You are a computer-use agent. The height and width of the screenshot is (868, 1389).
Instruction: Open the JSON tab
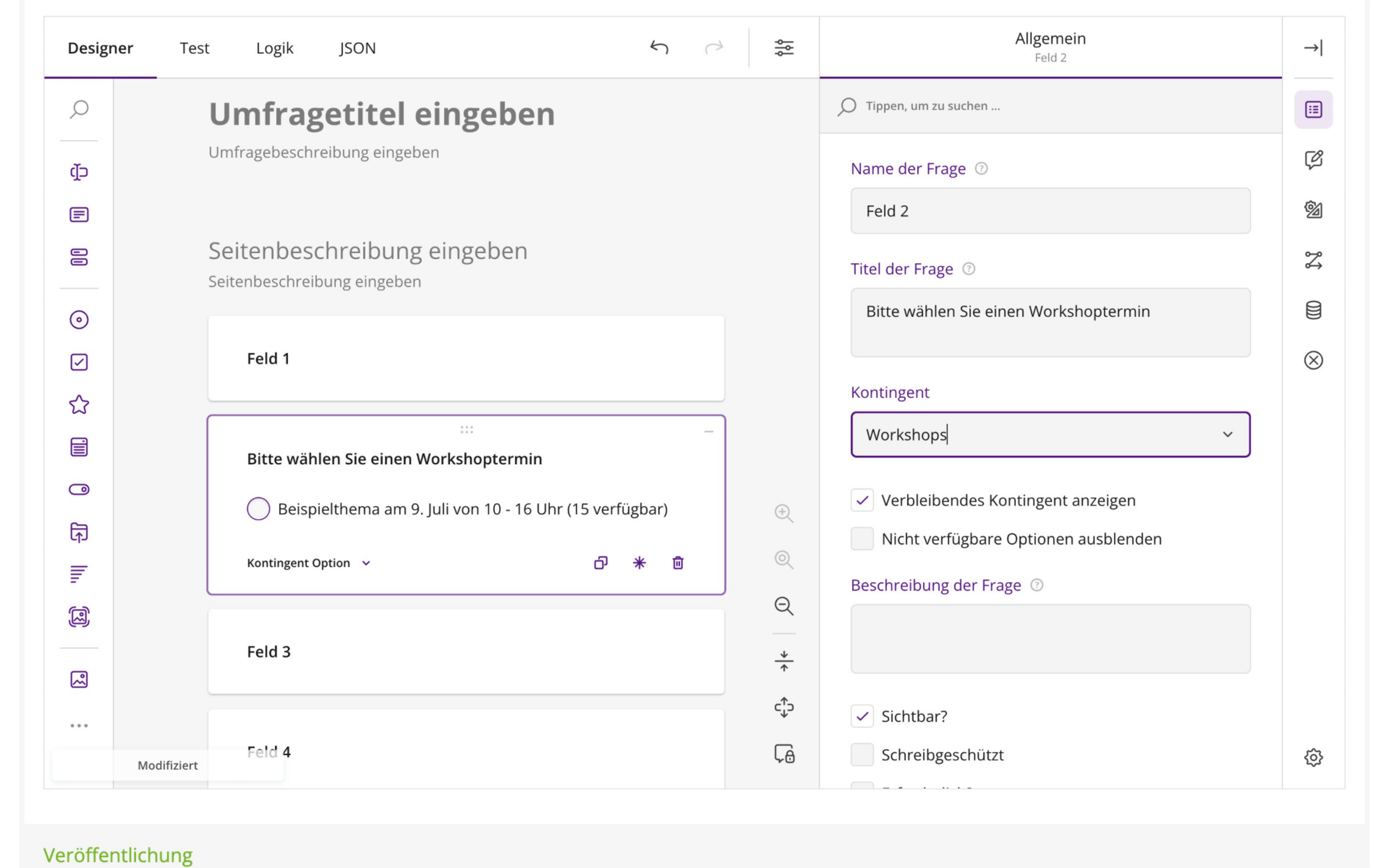click(x=357, y=48)
